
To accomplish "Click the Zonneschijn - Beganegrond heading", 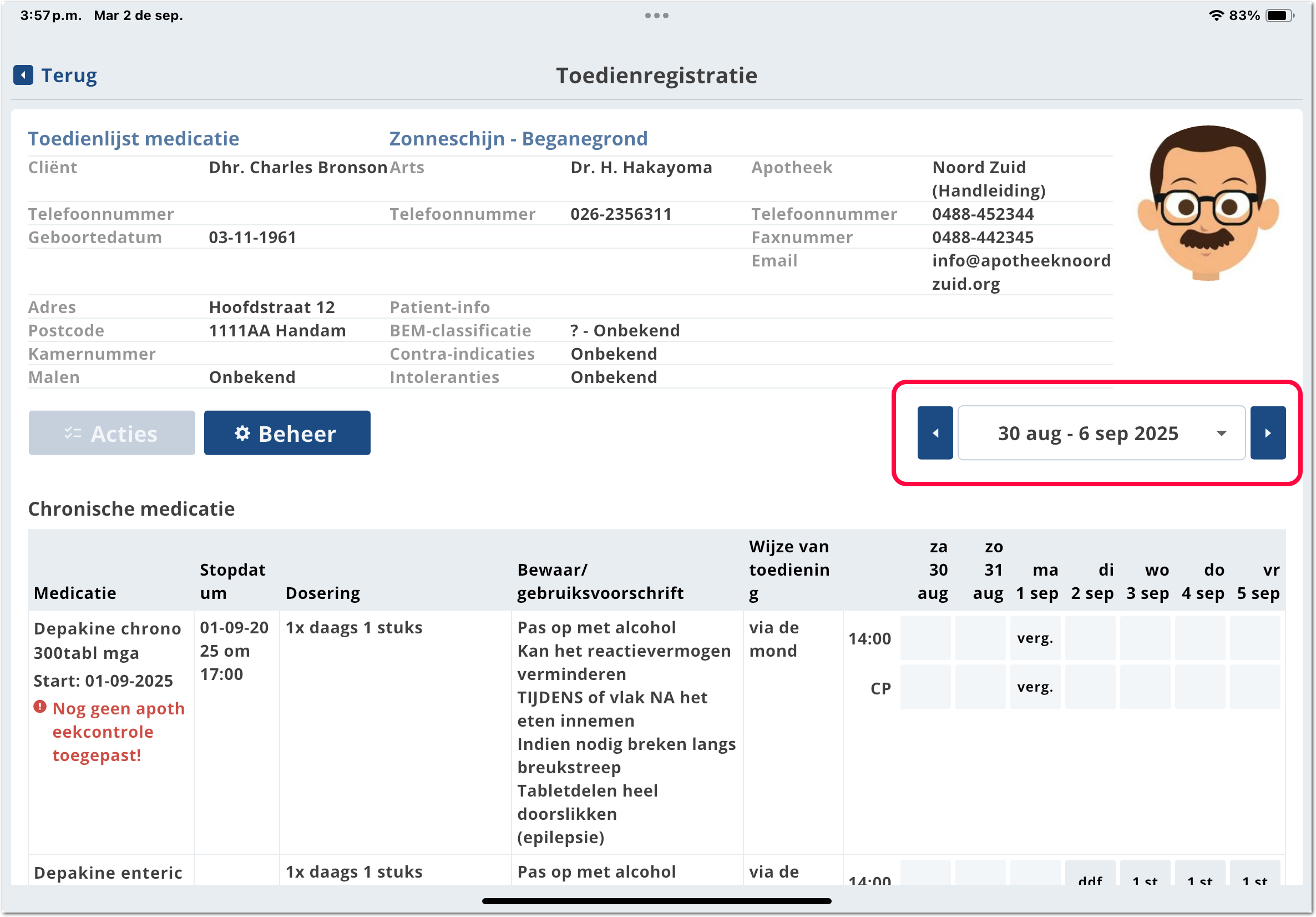I will [x=518, y=138].
